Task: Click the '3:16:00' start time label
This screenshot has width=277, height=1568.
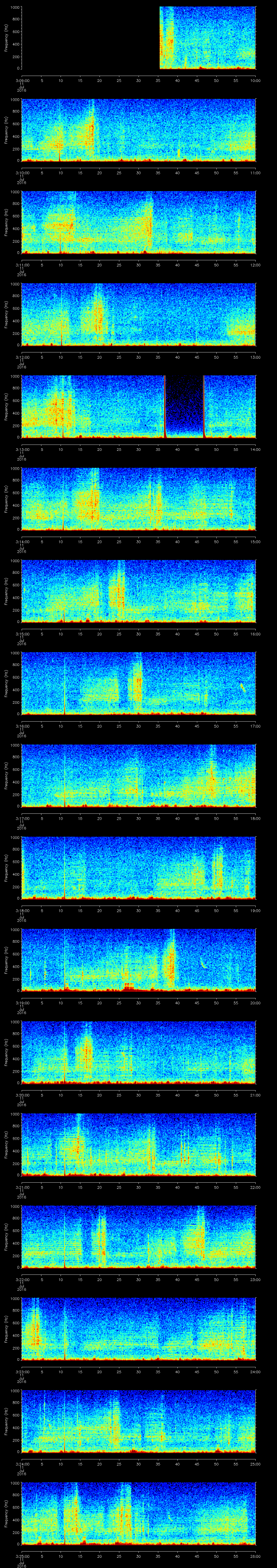Action: click(22, 726)
